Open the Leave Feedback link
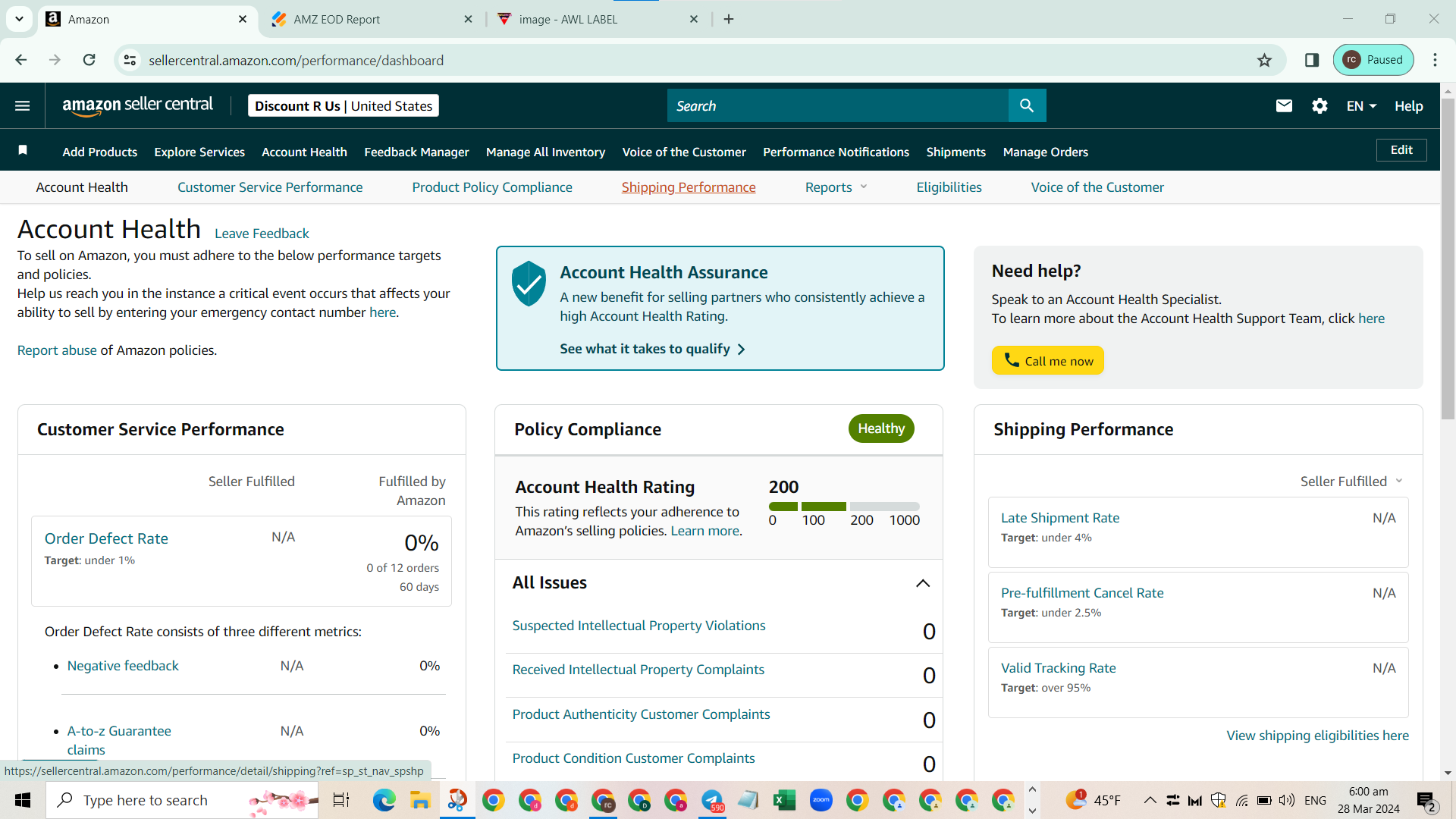The image size is (1456, 819). [x=262, y=234]
